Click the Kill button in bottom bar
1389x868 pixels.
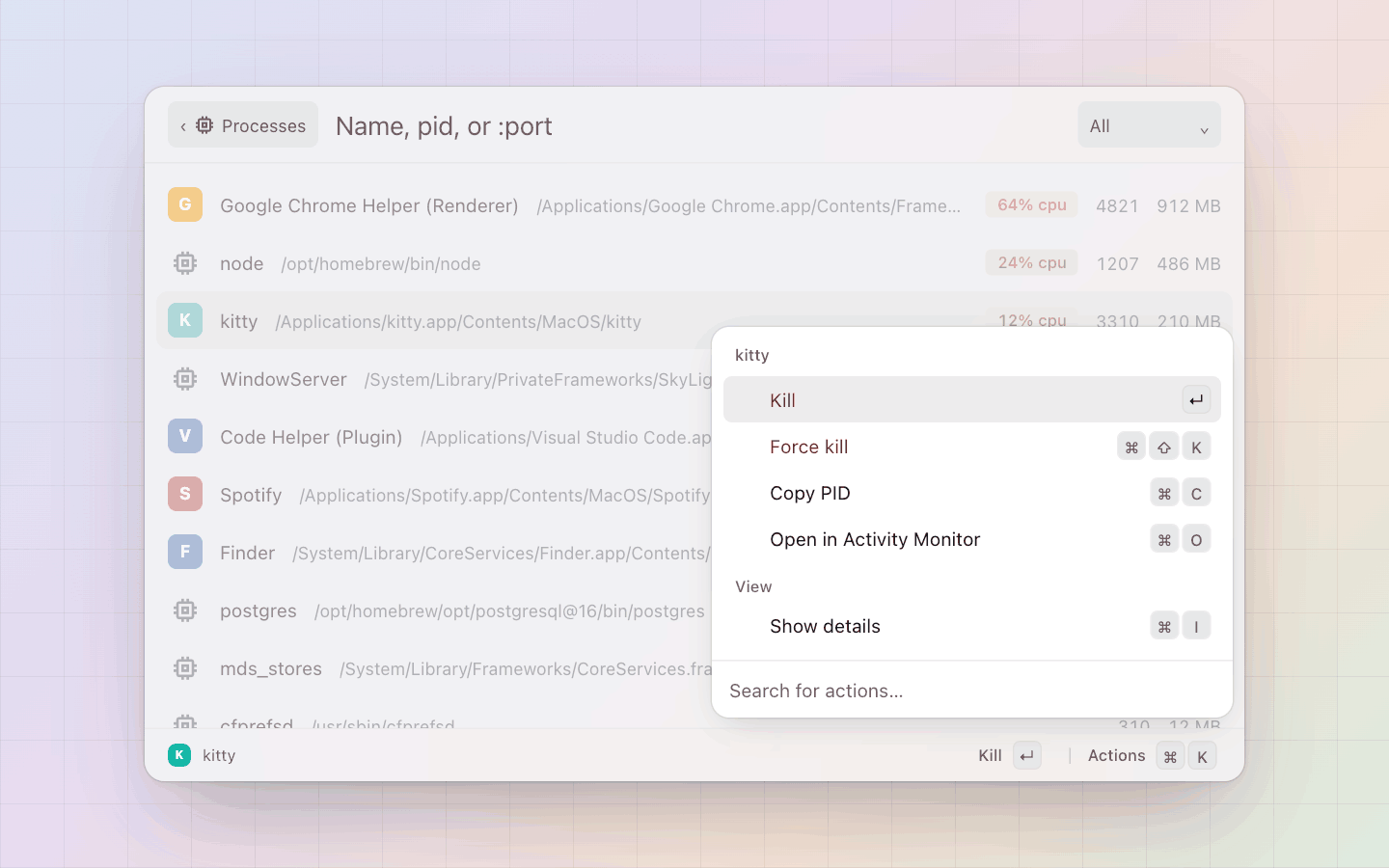click(1008, 755)
